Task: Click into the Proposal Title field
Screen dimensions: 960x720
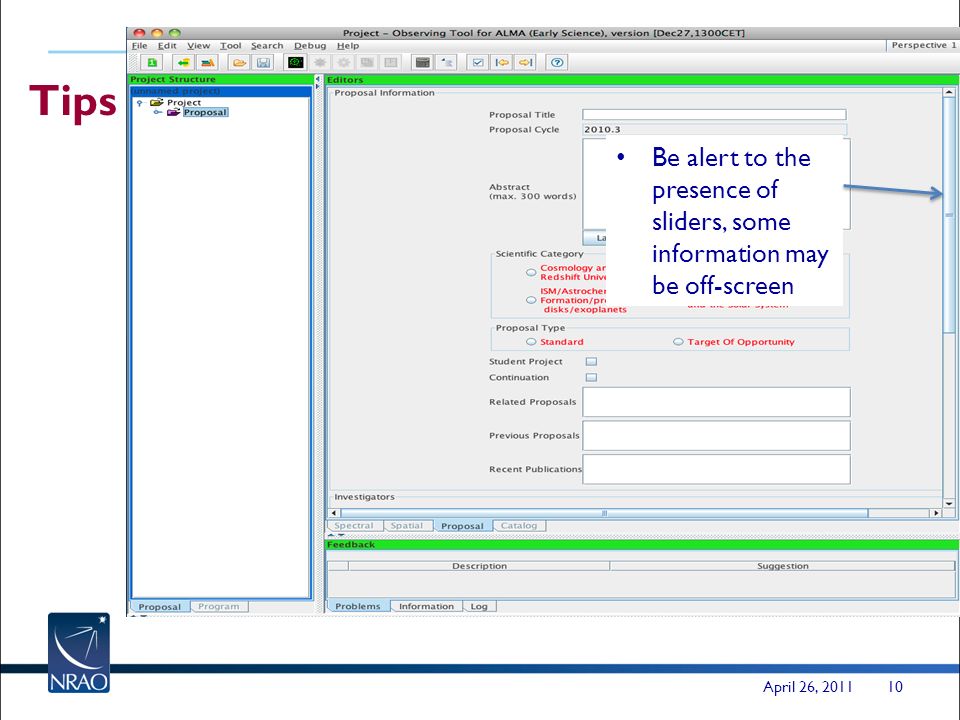Action: point(714,114)
